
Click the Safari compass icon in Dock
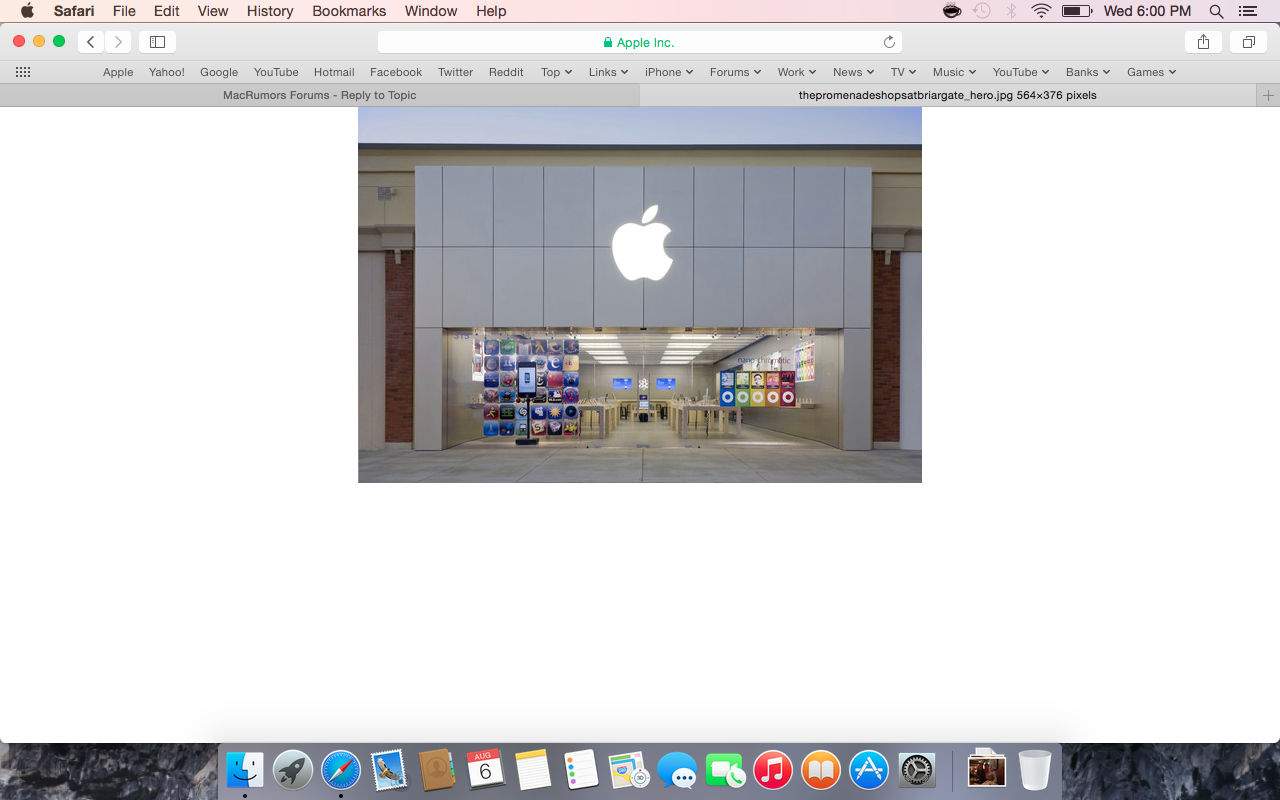tap(341, 770)
